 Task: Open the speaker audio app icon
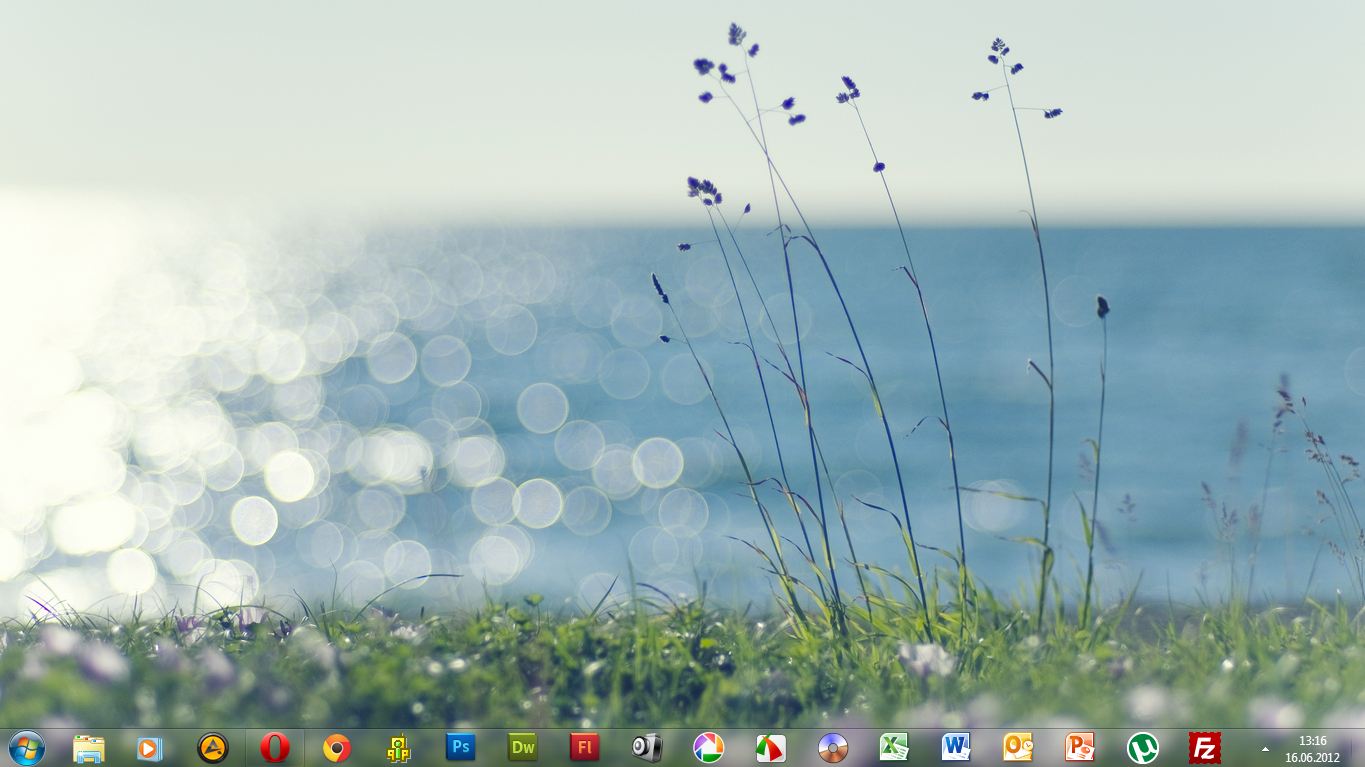[647, 748]
